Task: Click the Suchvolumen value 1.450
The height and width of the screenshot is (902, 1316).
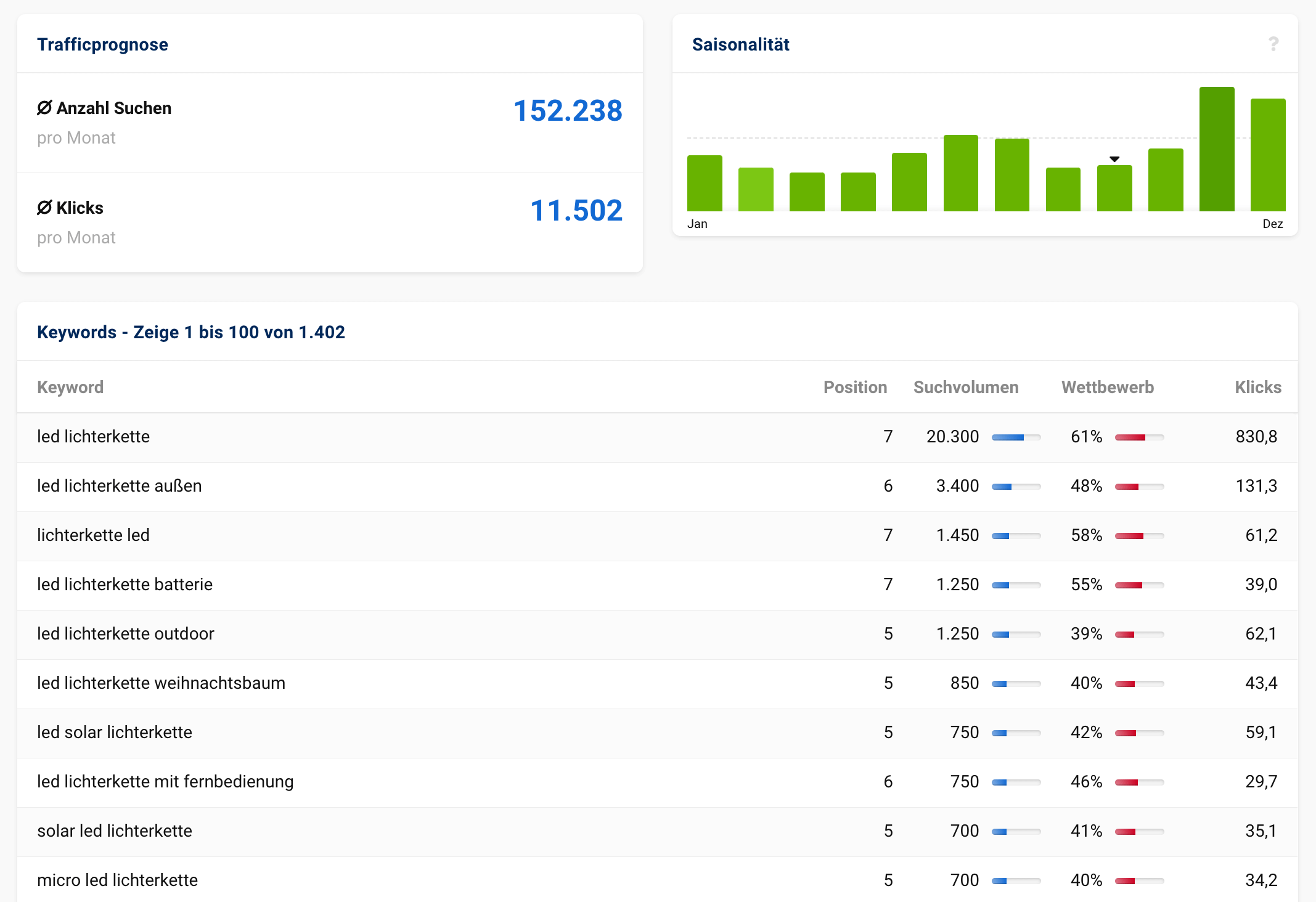Action: click(x=957, y=535)
